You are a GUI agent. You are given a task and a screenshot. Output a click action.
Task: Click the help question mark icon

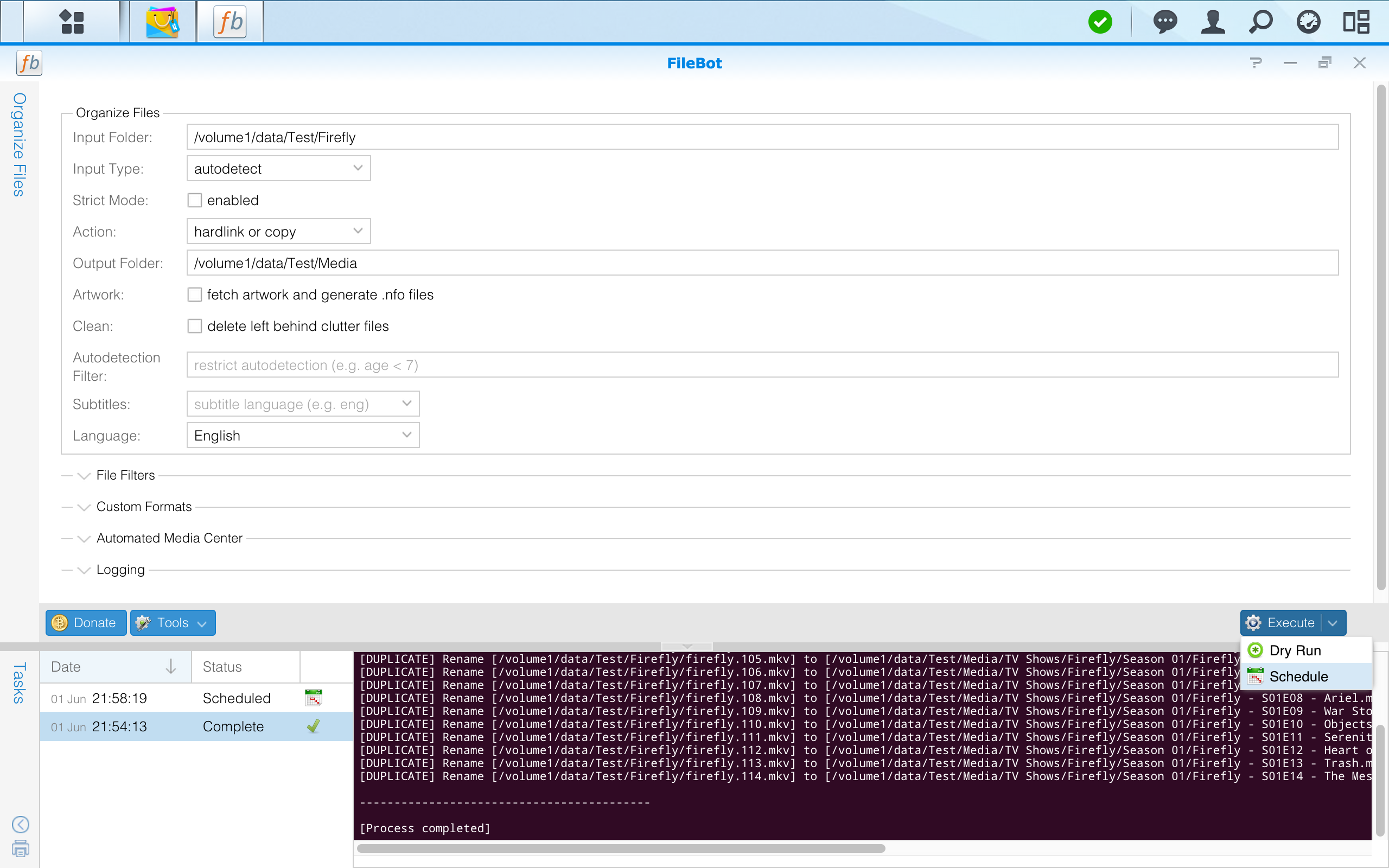1256,62
